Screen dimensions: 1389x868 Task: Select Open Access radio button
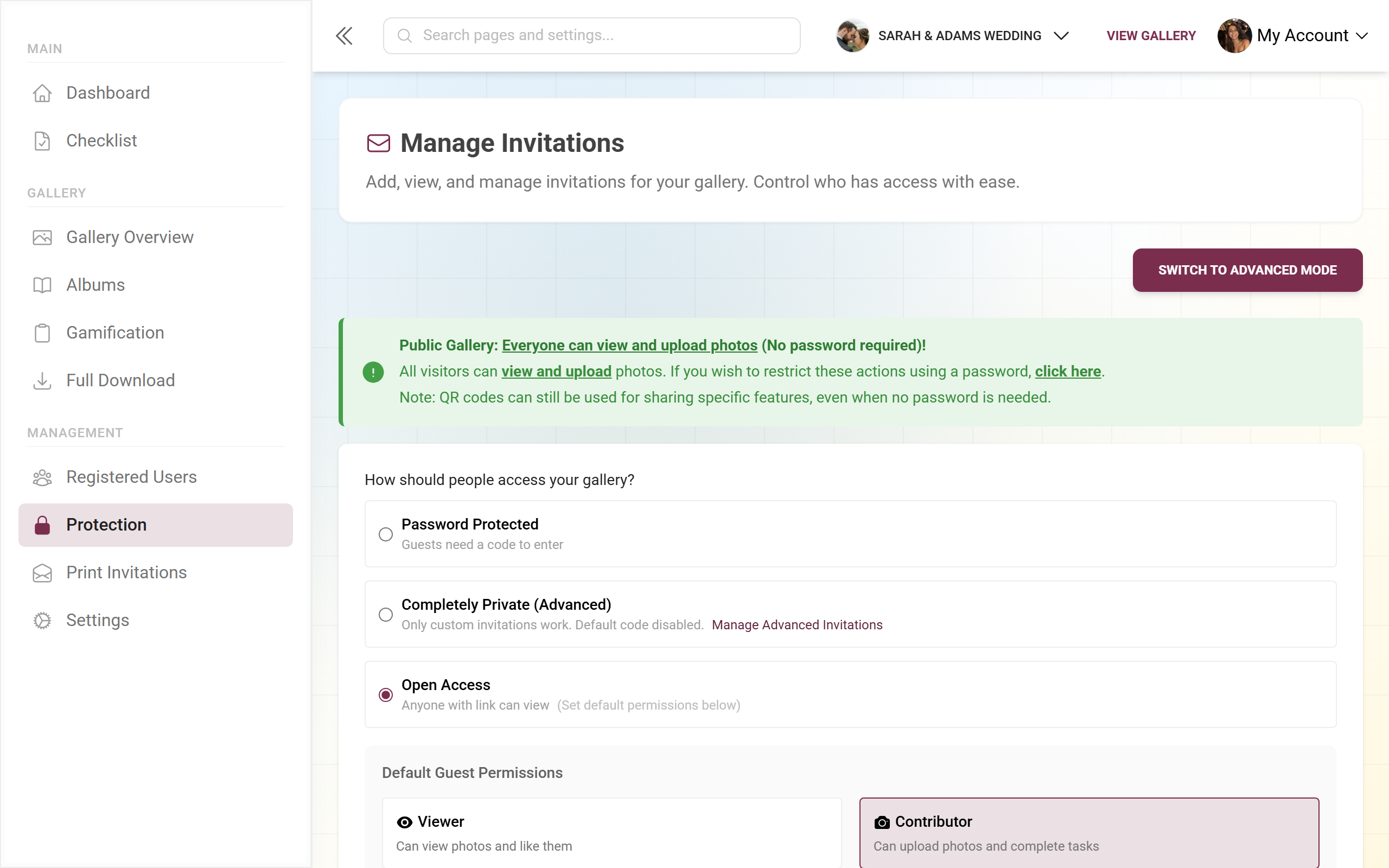pos(386,695)
